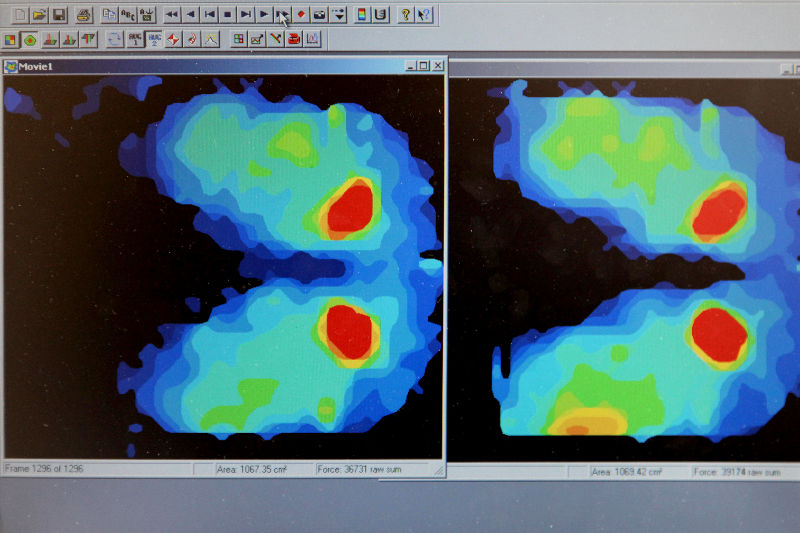Select 'Area: 1069.42 cm²' in the right window
The height and width of the screenshot is (533, 800).
627,472
